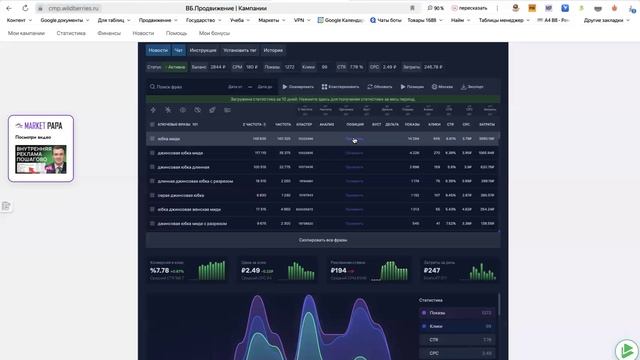The width and height of the screenshot is (640, 360).
Task: Sort by the 'Частота' column header
Action: pos(283,124)
